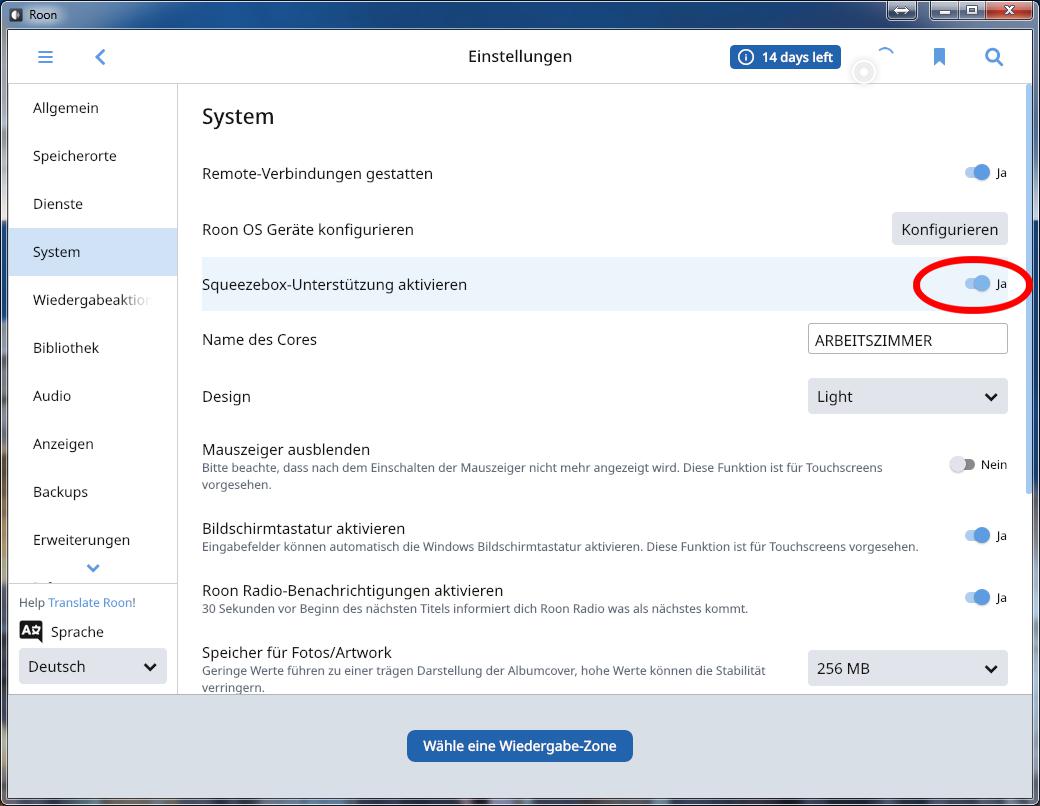Viewport: 1040px width, 806px height.
Task: Click the Mauszeiger ausblenden label
Action: [x=286, y=449]
